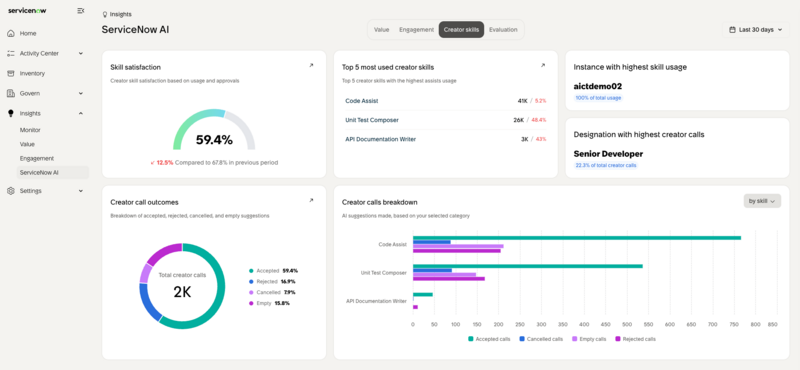Viewport: 800px width, 370px height.
Task: Click API Documentation Writer accepted calls bar
Action: point(422,294)
